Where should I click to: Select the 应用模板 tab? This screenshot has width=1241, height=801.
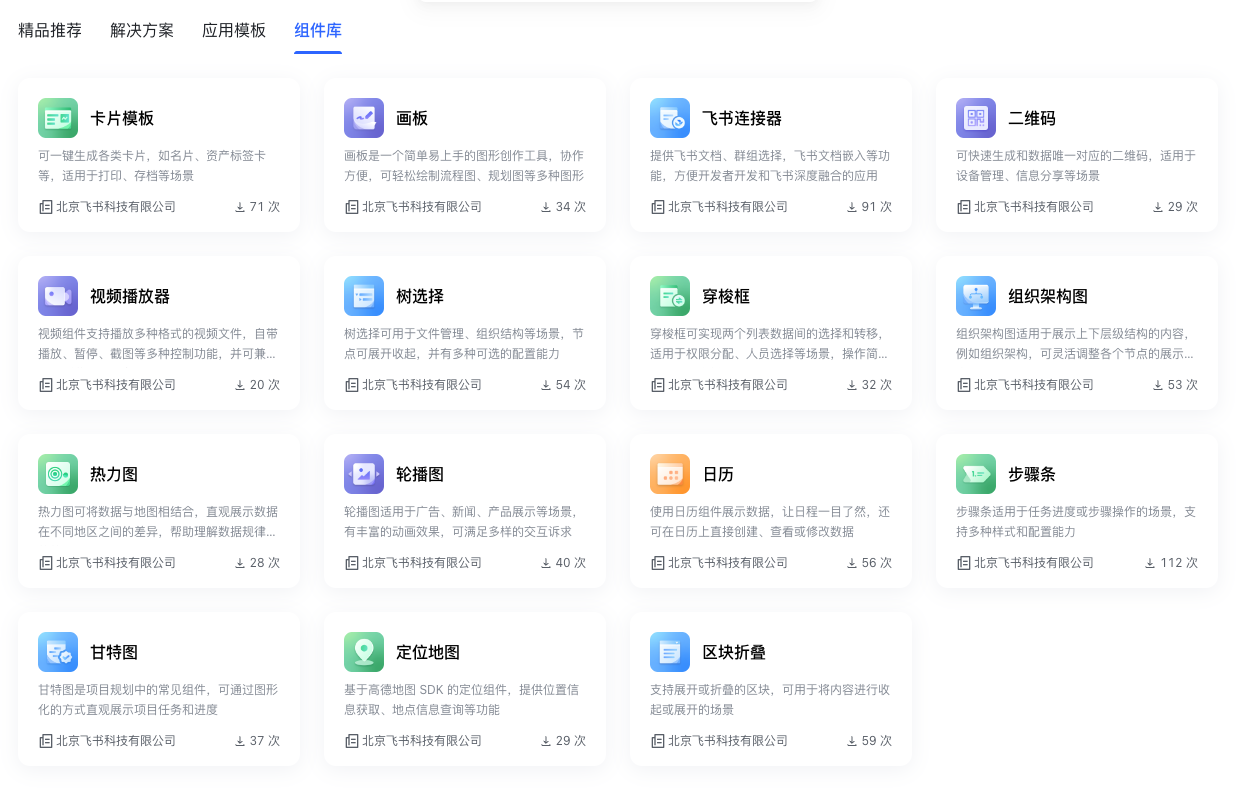[x=234, y=30]
